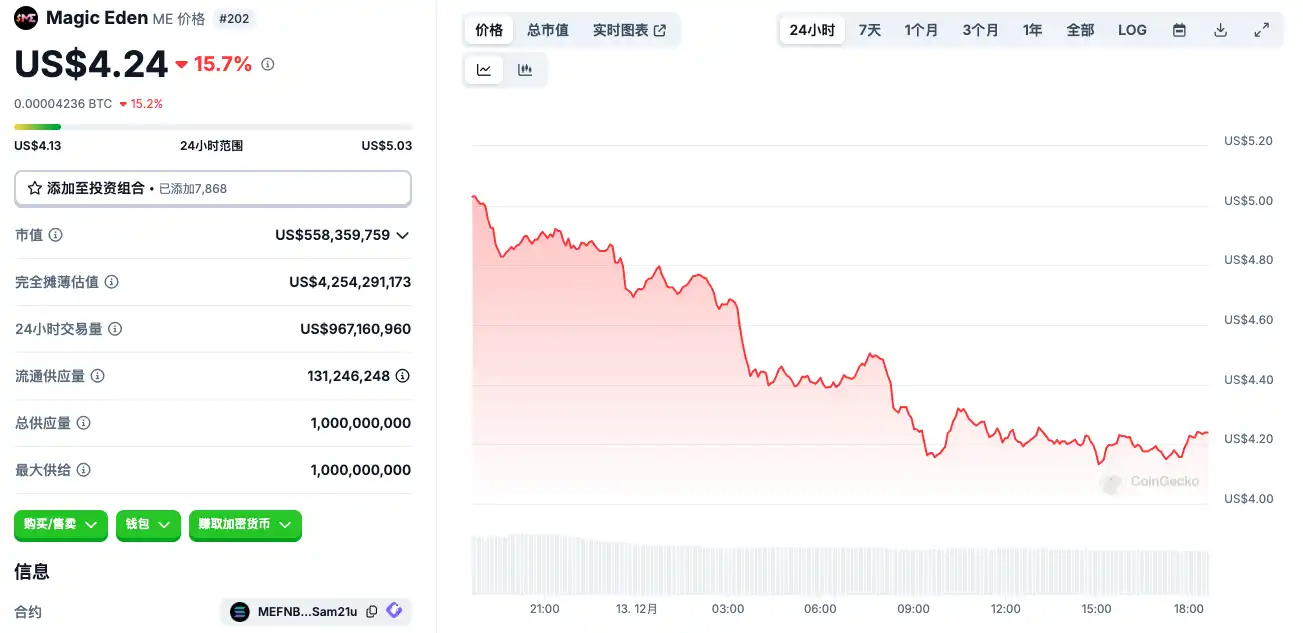The height and width of the screenshot is (633, 1303).
Task: Click info icon next to 24小时交易量
Action: pos(115,329)
